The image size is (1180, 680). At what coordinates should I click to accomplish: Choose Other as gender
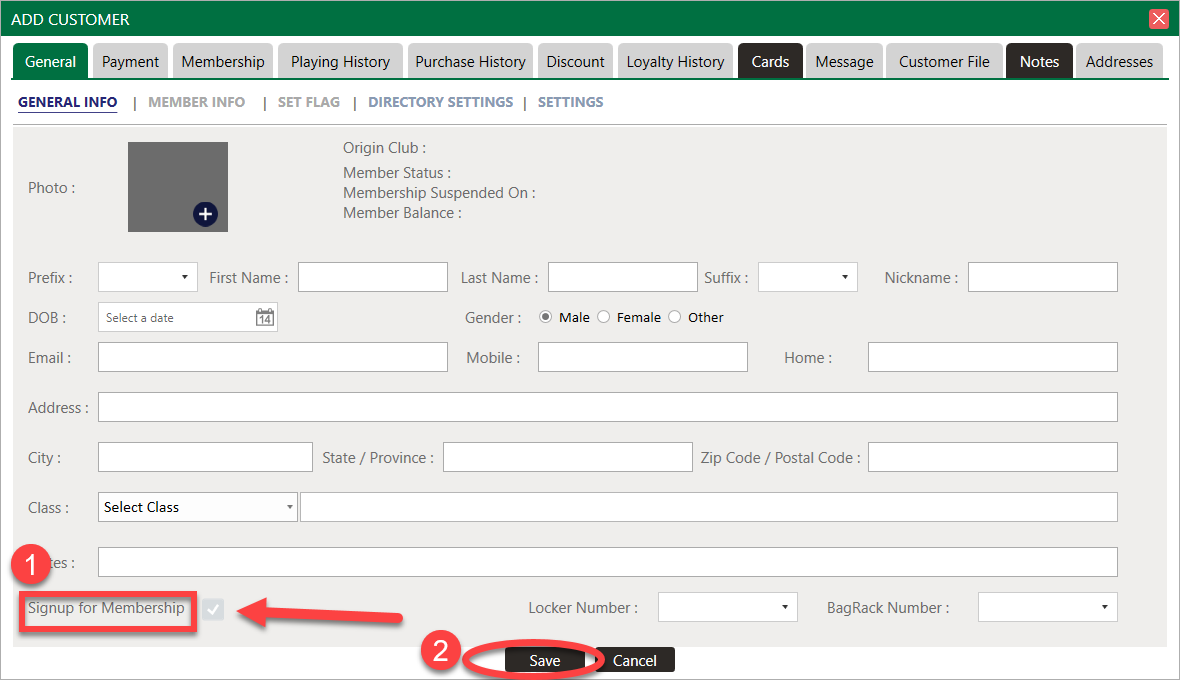click(675, 317)
